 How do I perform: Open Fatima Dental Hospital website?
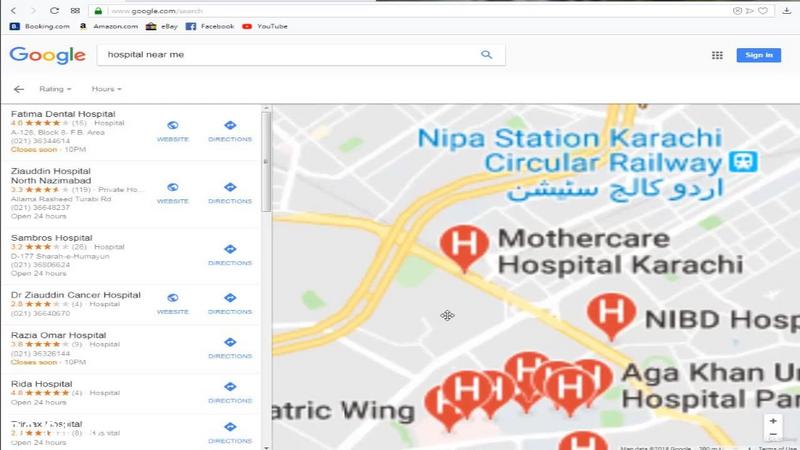point(173,131)
